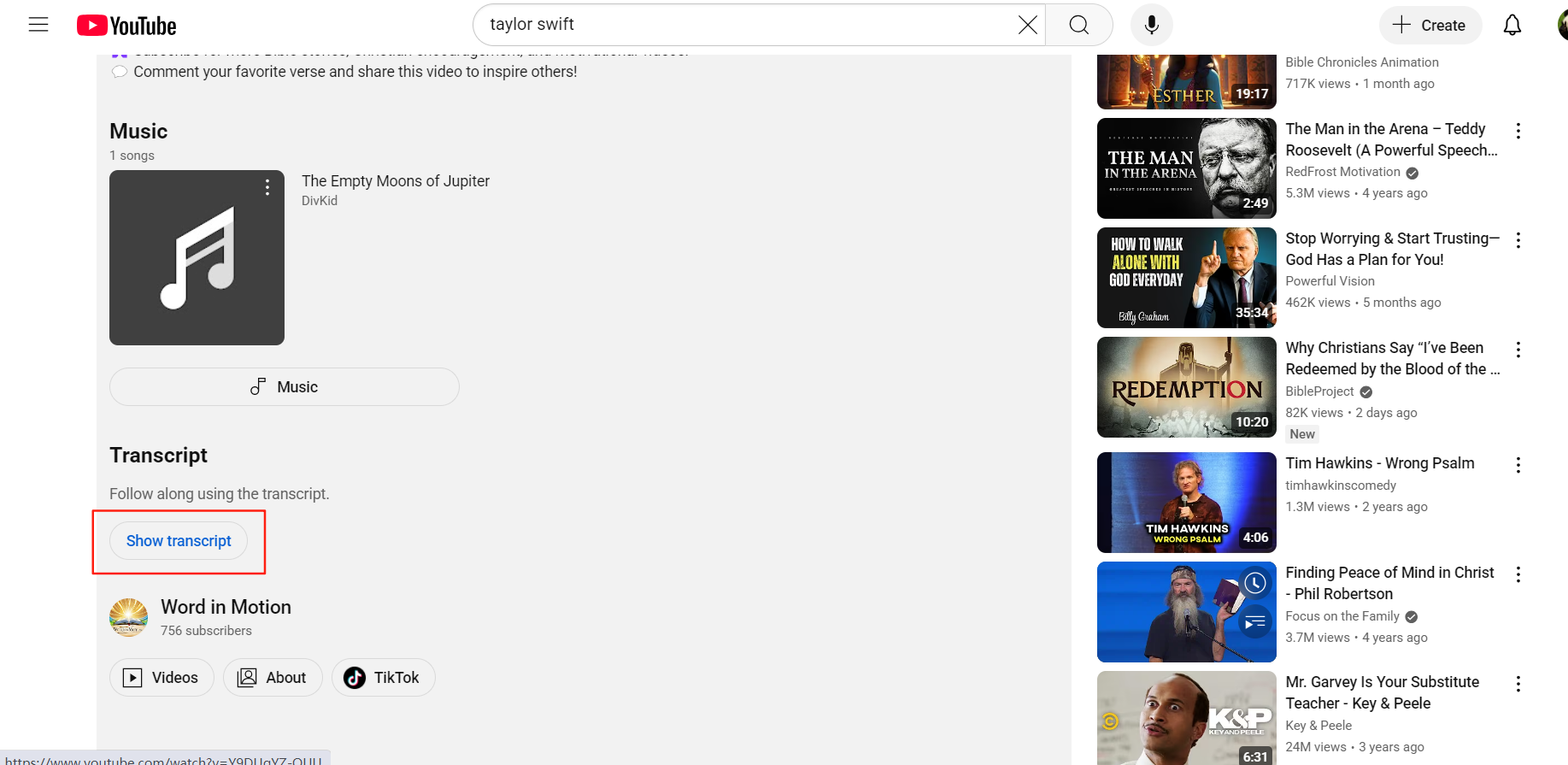Open the Word in Motion channel avatar
1568x765 pixels.
129,617
